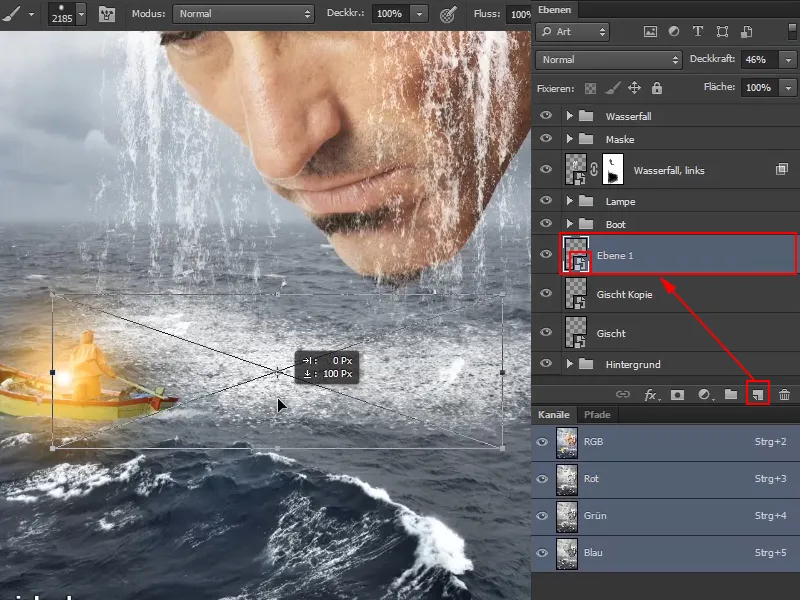Open the Art layer filter dropdown
This screenshot has width=800, height=600.
point(572,32)
